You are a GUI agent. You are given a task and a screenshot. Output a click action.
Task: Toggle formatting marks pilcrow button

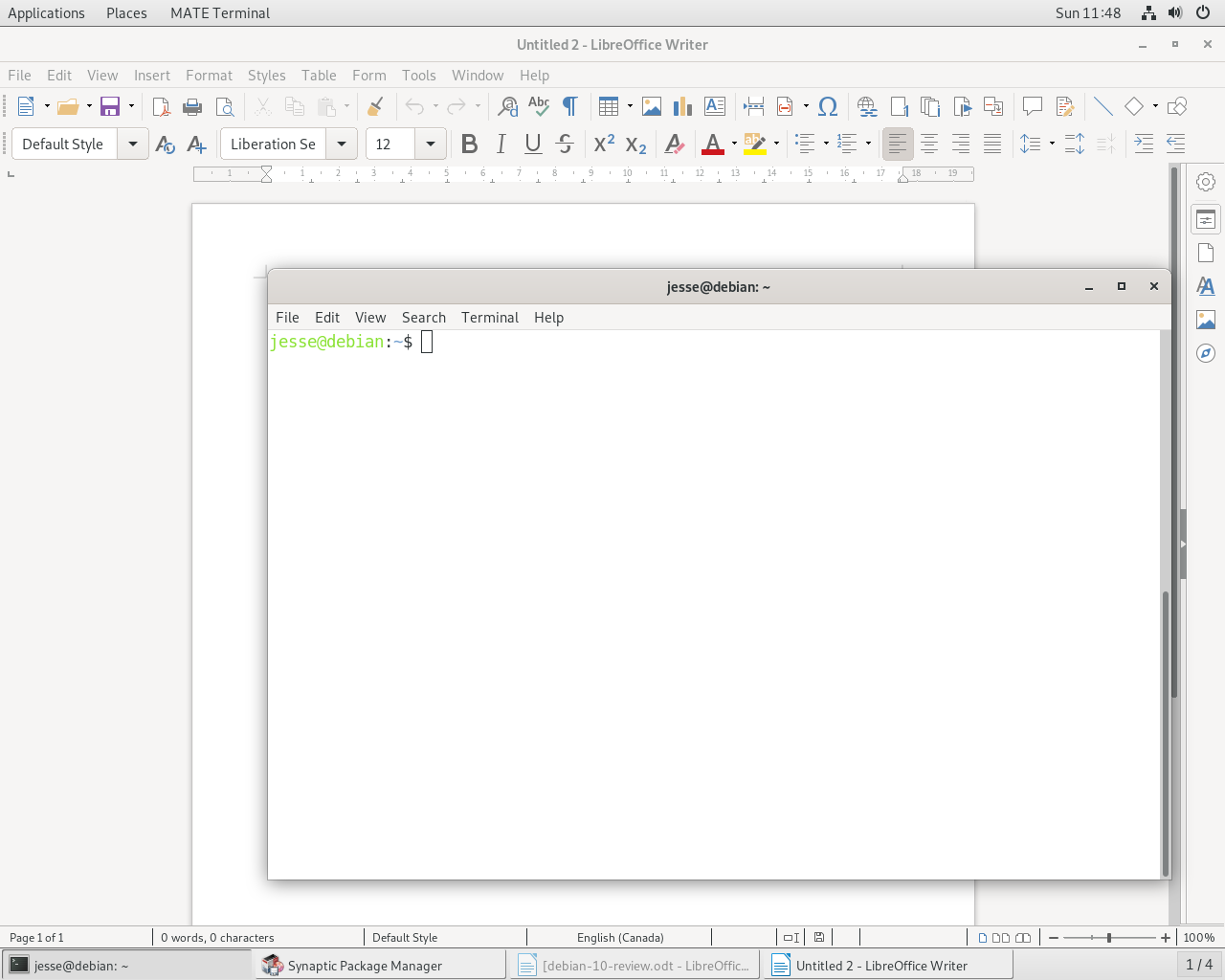(x=570, y=106)
